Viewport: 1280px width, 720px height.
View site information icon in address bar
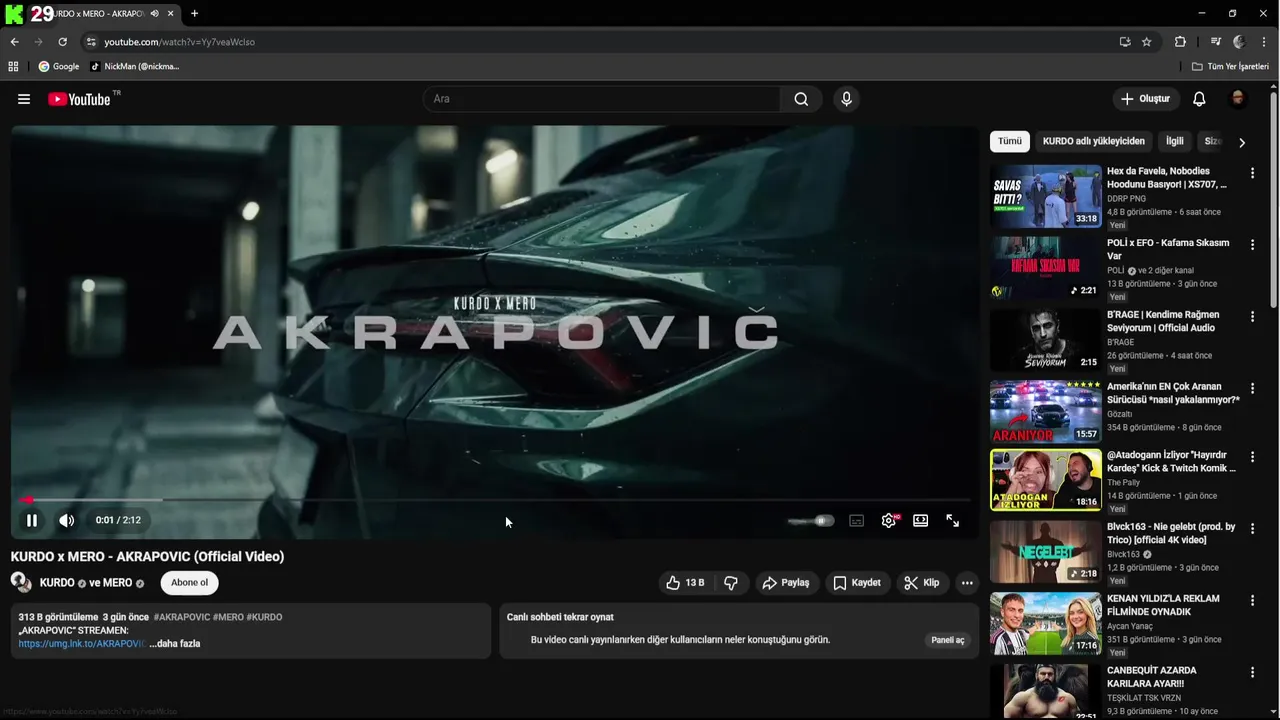pos(91,42)
